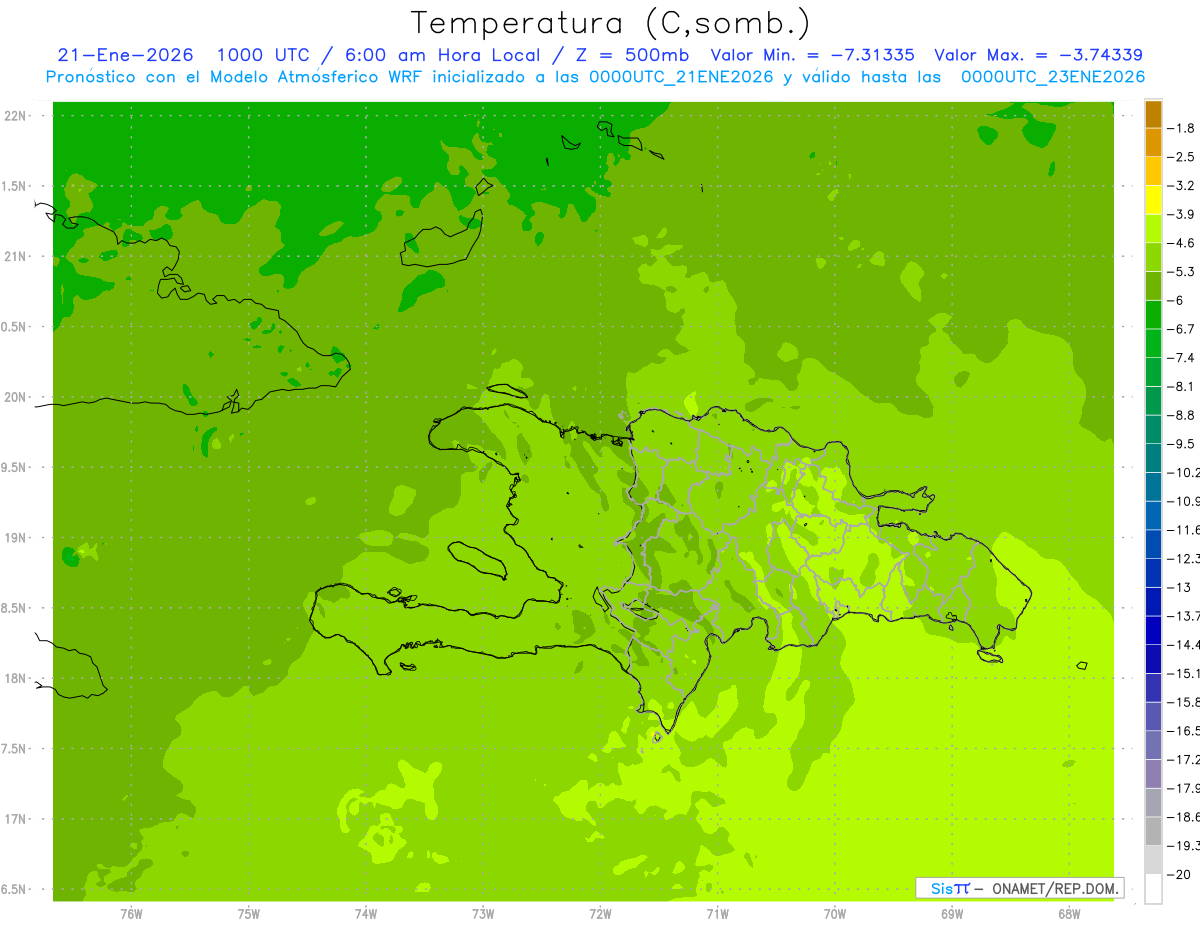Screen dimensions: 1200x927
Task: Click the "-8.1" color bar label
Action: point(1183,387)
